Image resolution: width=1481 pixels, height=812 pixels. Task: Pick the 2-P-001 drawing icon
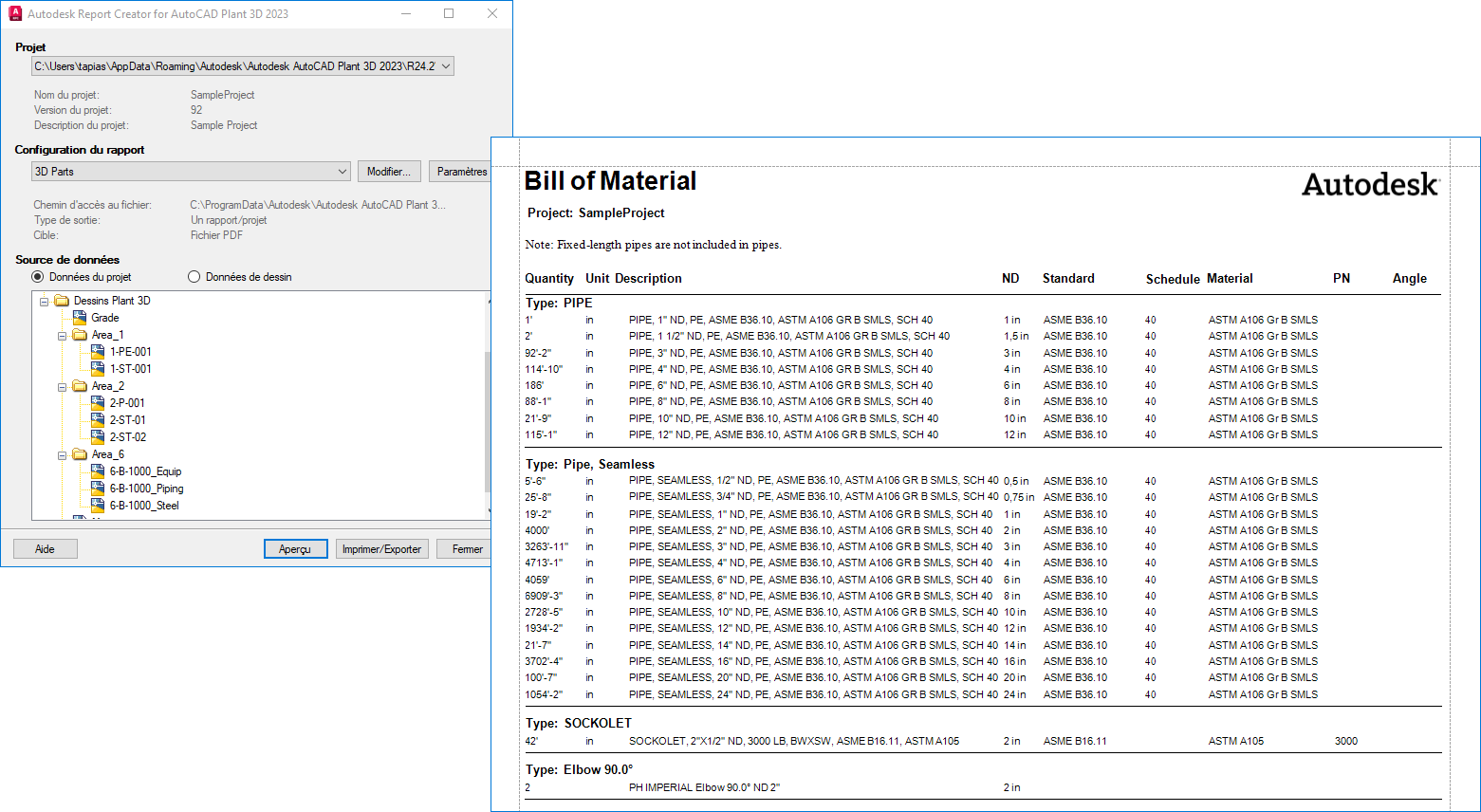(98, 403)
